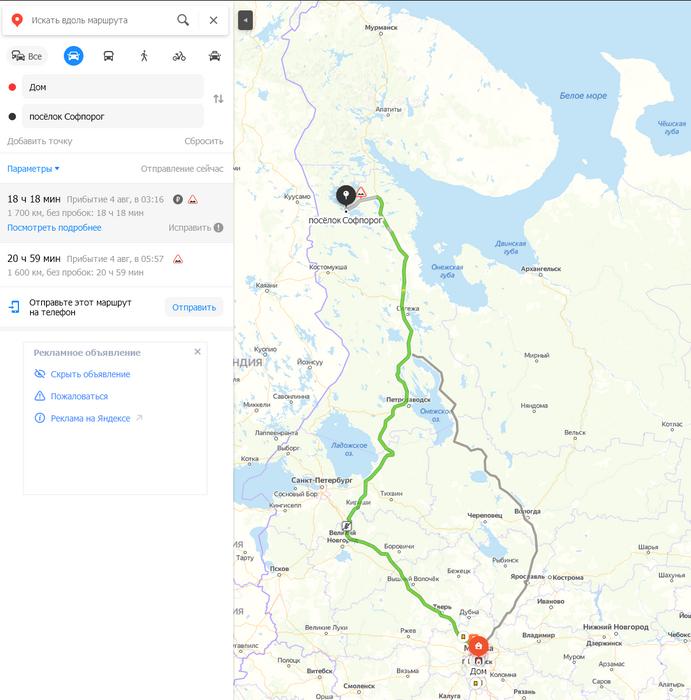
Task: Expand the Параметры dropdown
Action: coord(33,169)
